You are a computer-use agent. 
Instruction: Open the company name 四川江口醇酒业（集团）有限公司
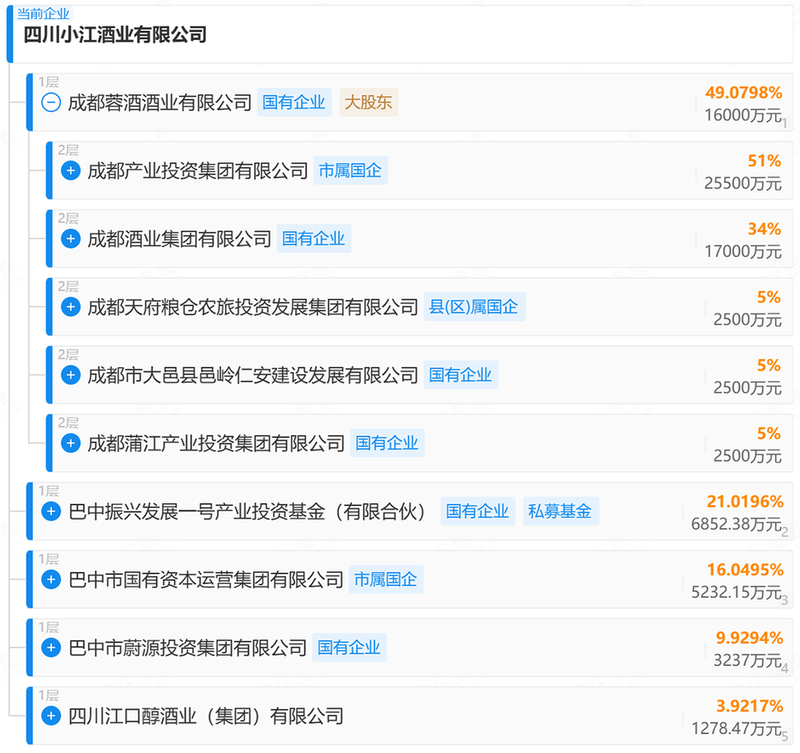tap(205, 716)
